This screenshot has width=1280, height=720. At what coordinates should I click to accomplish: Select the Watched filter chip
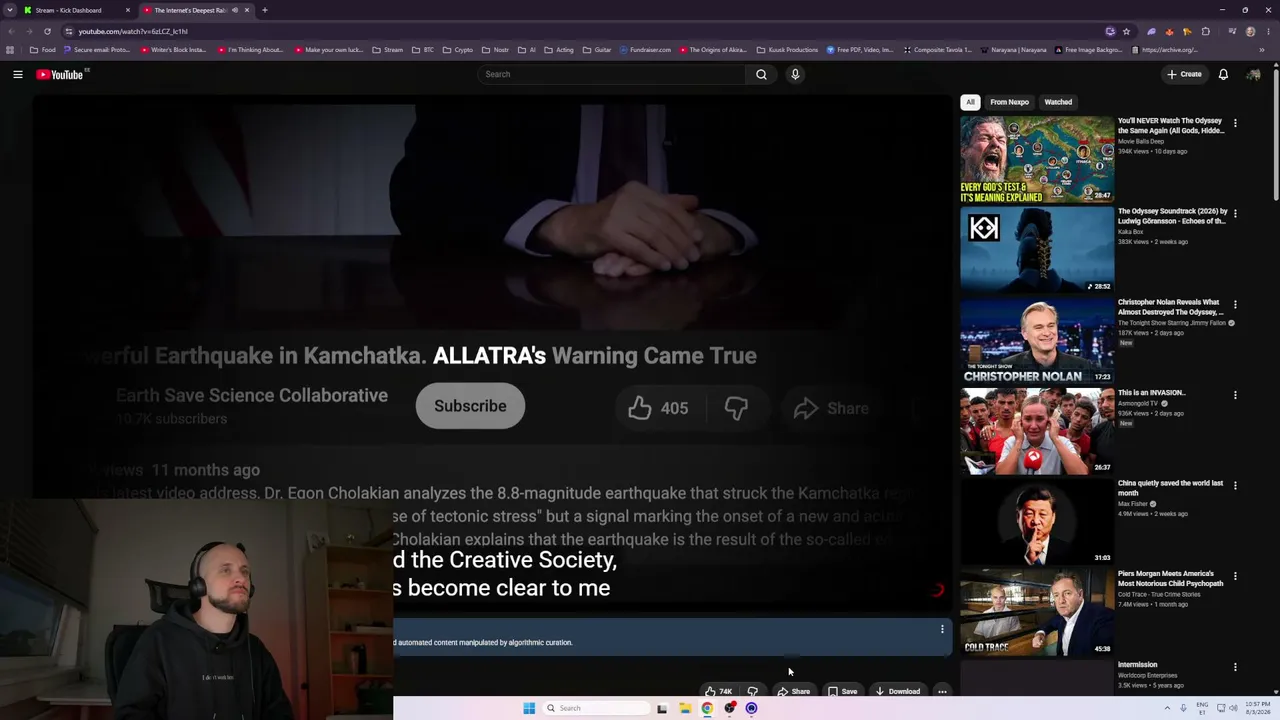[1058, 102]
